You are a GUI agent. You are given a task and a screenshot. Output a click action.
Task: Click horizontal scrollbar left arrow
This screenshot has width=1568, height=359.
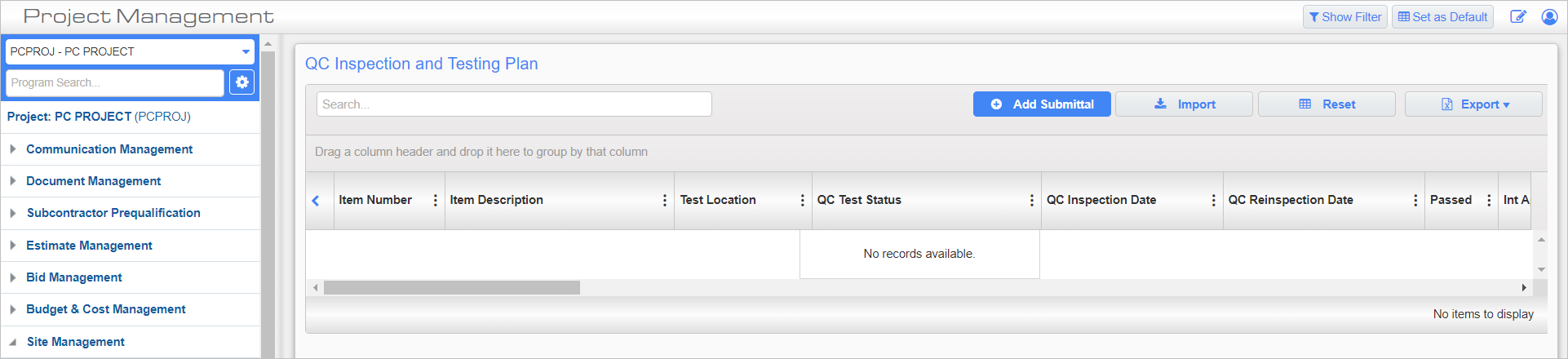coord(316,288)
